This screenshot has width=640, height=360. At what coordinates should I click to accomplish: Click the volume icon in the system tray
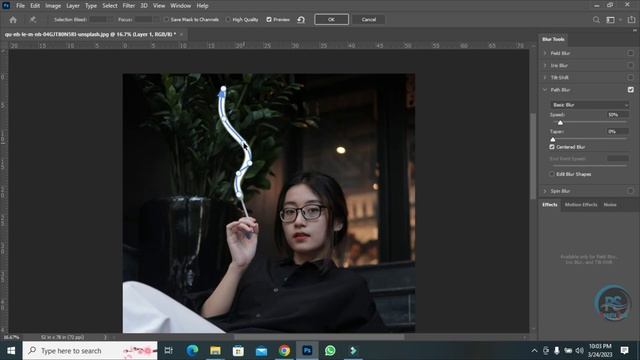579,351
